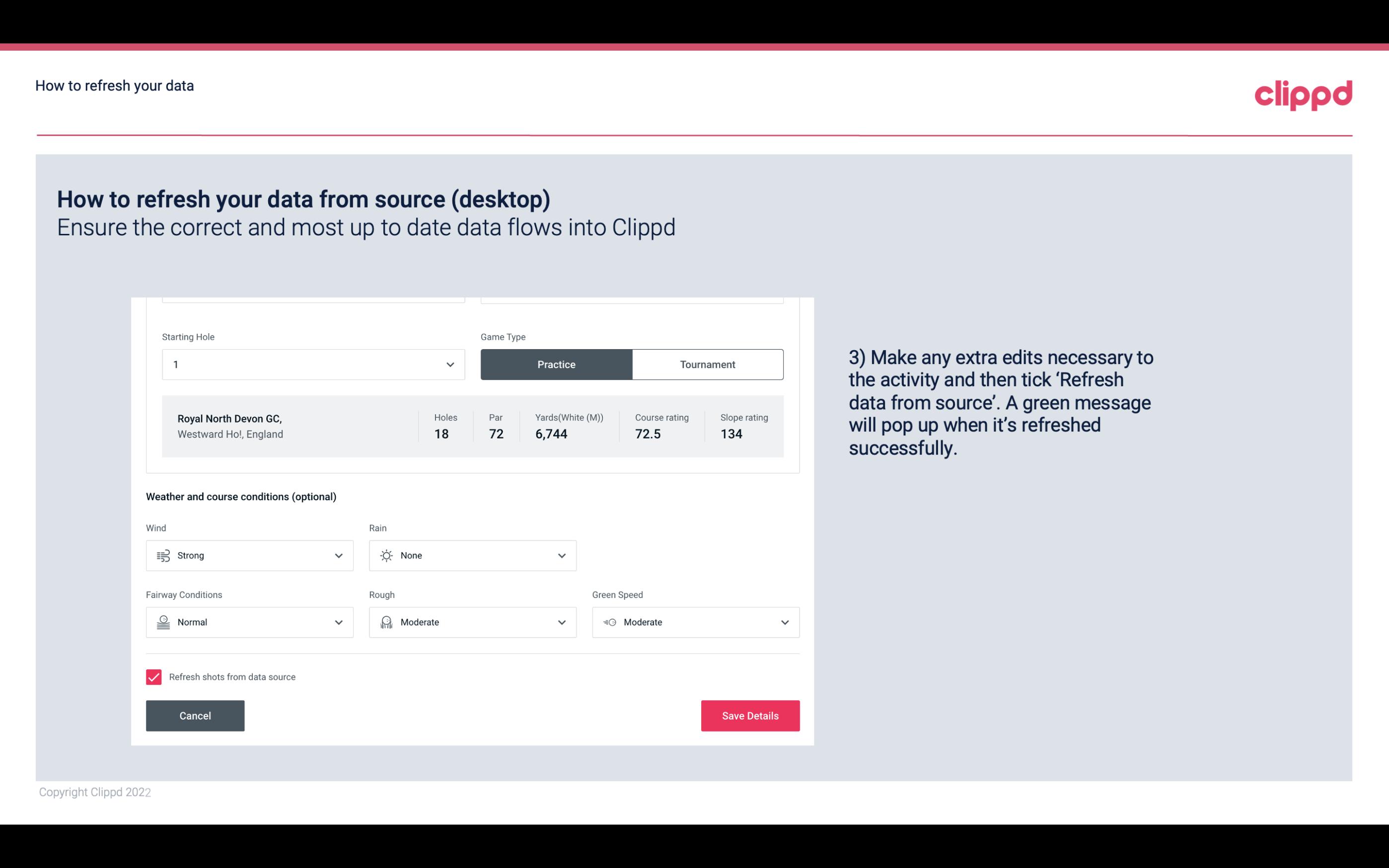Click the Save Details button
The height and width of the screenshot is (868, 1389).
tap(750, 715)
